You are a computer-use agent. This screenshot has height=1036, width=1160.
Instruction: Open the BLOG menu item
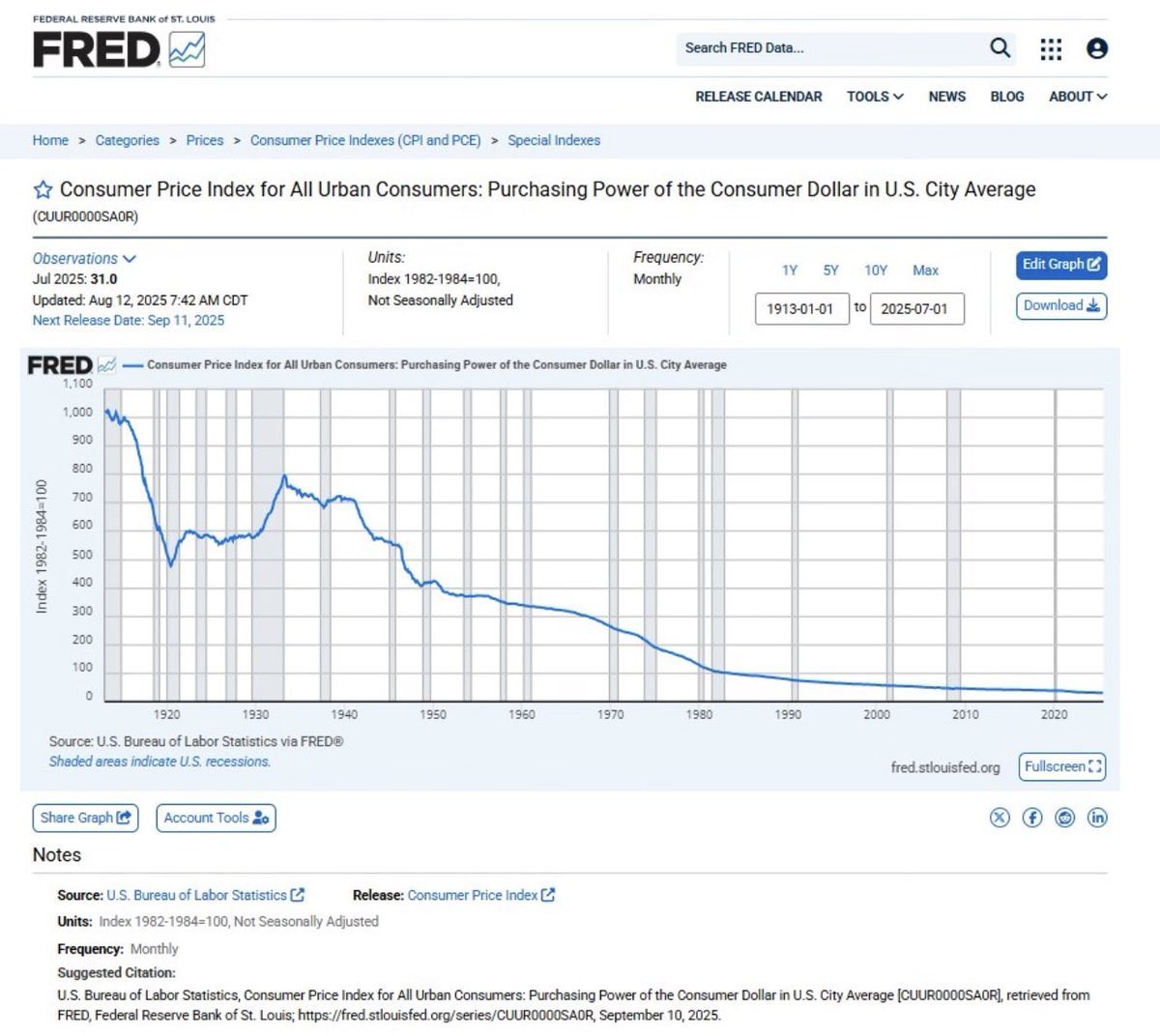coord(1007,97)
